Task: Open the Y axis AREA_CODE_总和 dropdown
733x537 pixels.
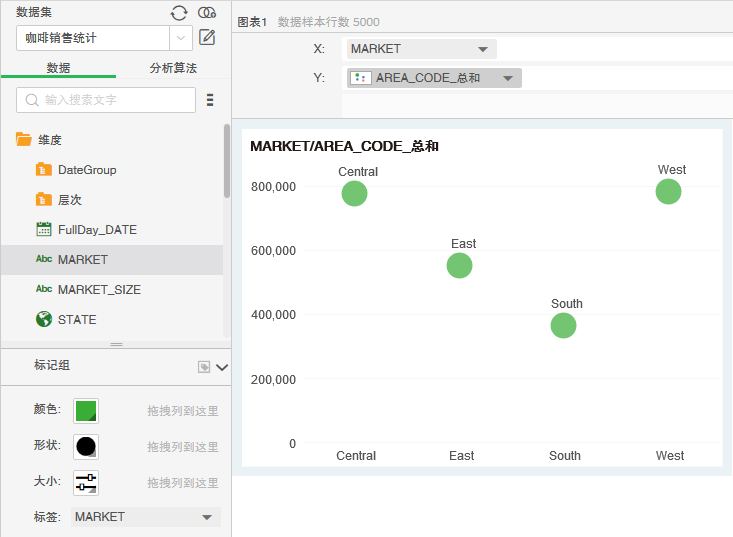Action: pyautogui.click(x=508, y=78)
